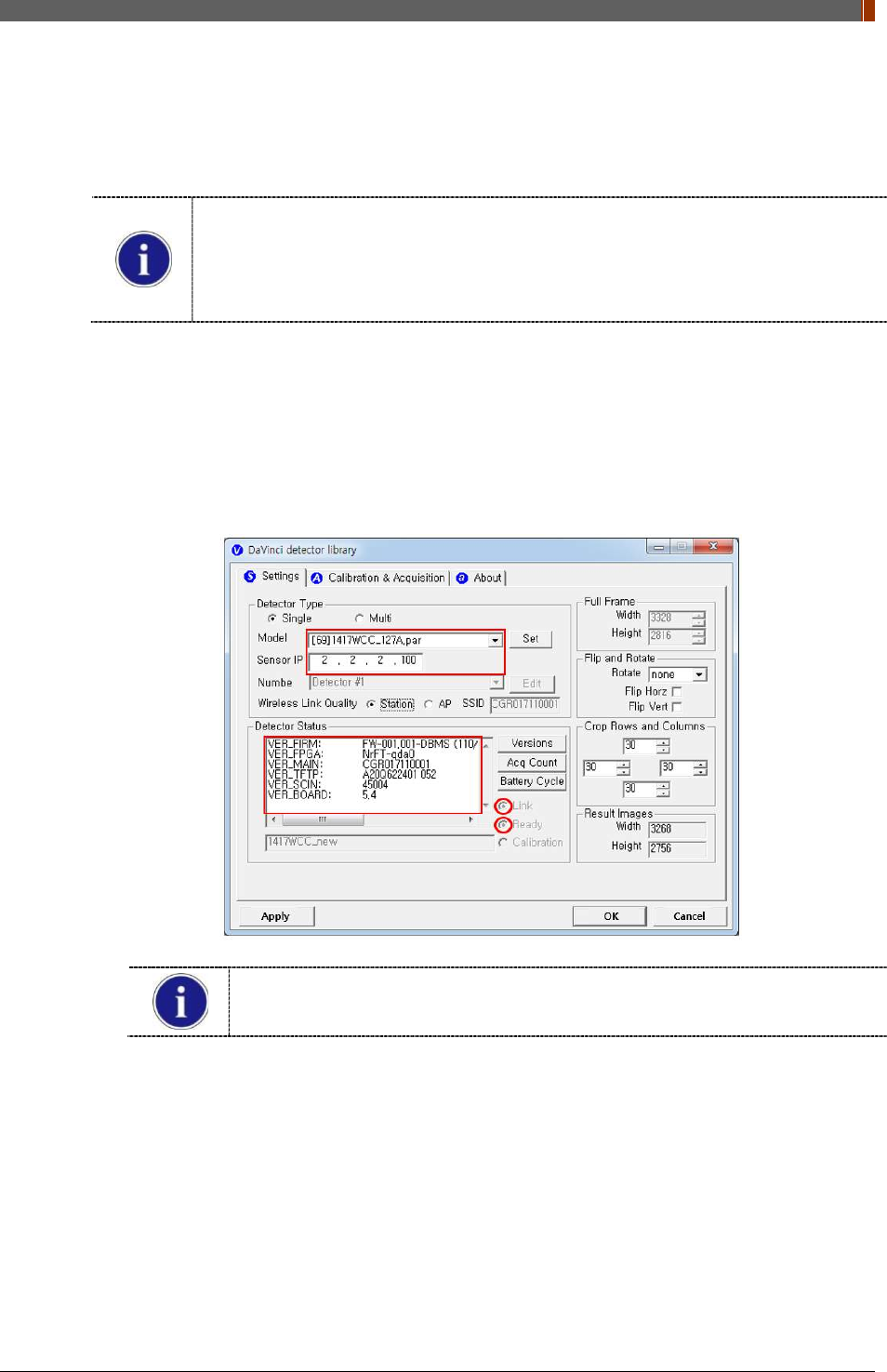Click the first information icon in the document

[x=143, y=260]
